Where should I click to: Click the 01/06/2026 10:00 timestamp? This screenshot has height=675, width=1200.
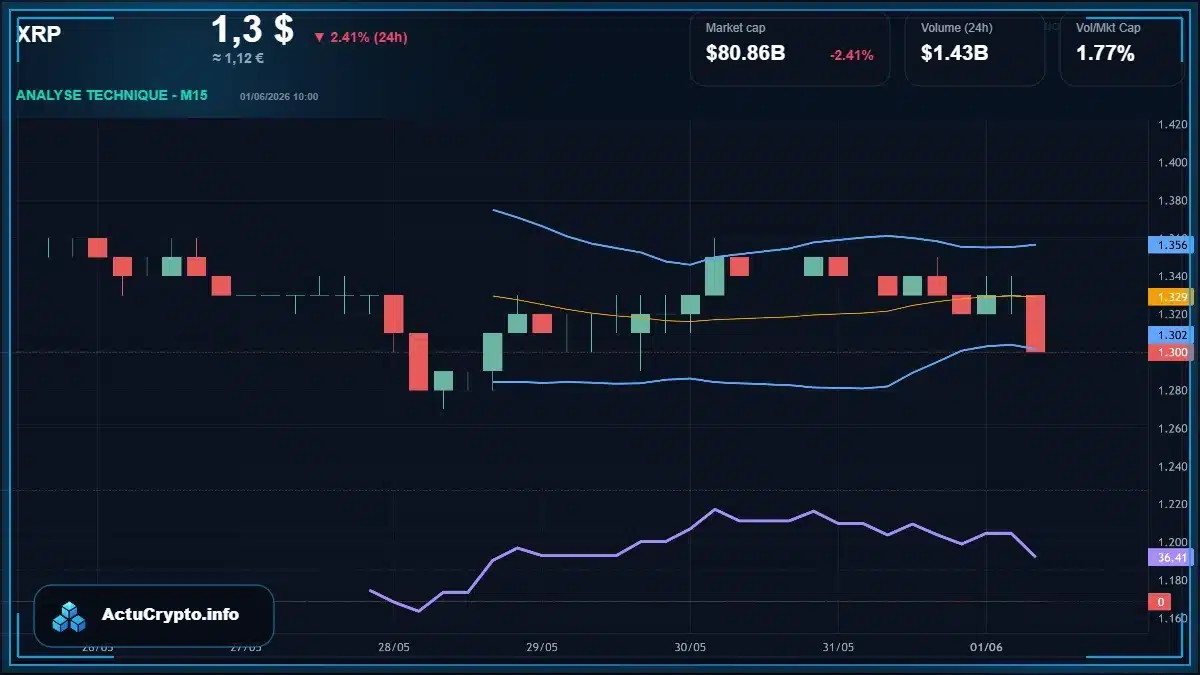[279, 97]
